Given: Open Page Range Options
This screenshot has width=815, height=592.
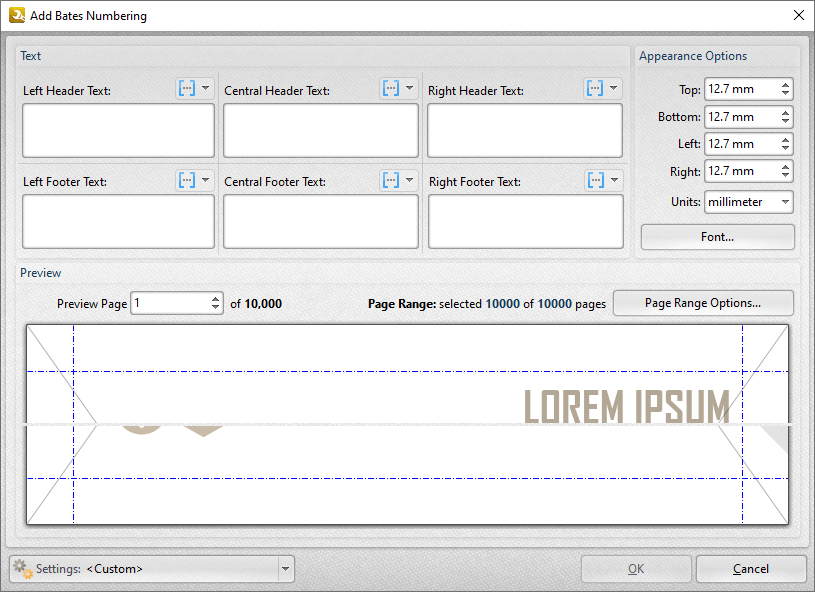Looking at the screenshot, I should (x=703, y=303).
